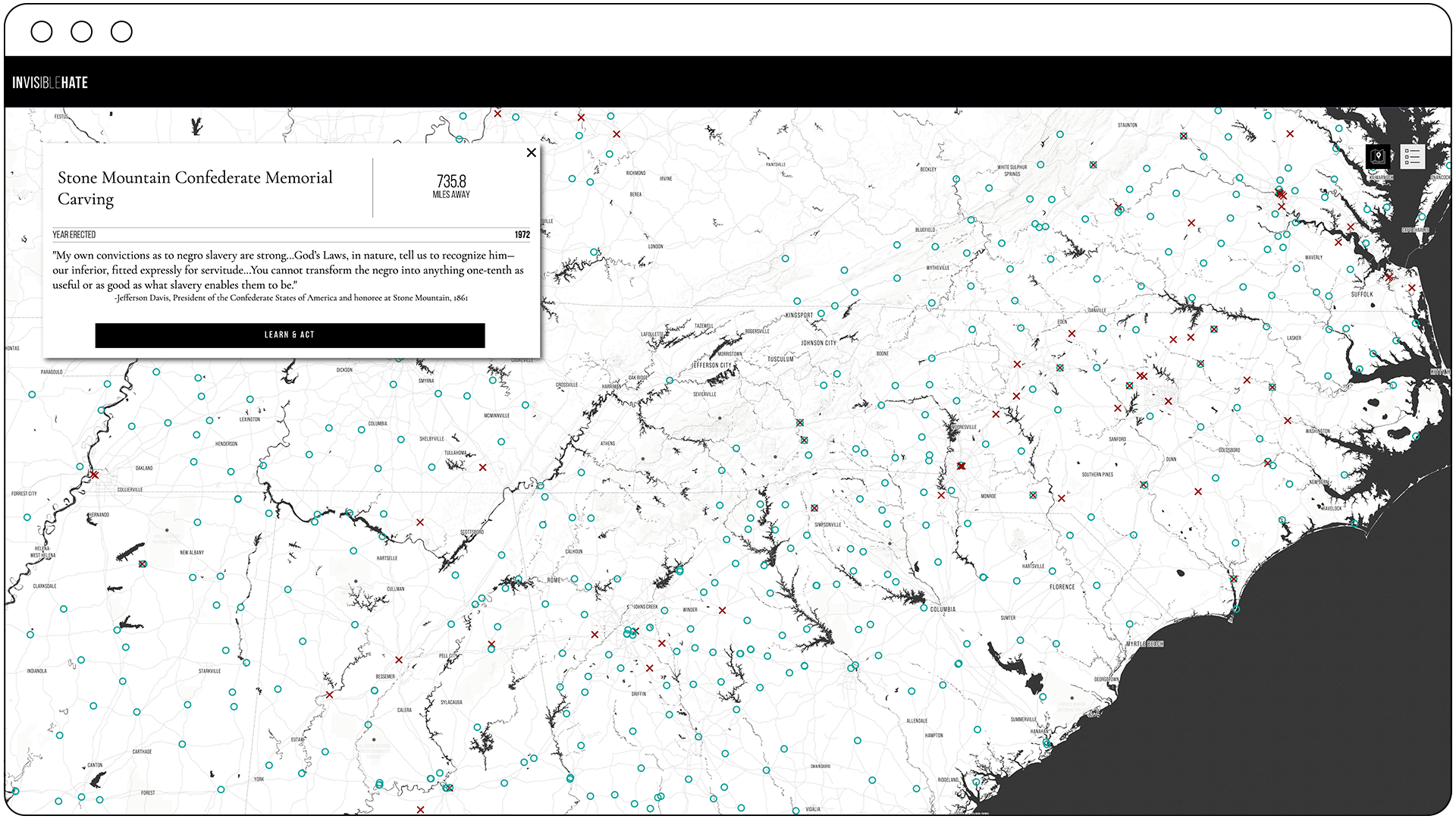Click the FLORENCE map label
Image resolution: width=1456 pixels, height=819 pixels.
click(x=1062, y=587)
